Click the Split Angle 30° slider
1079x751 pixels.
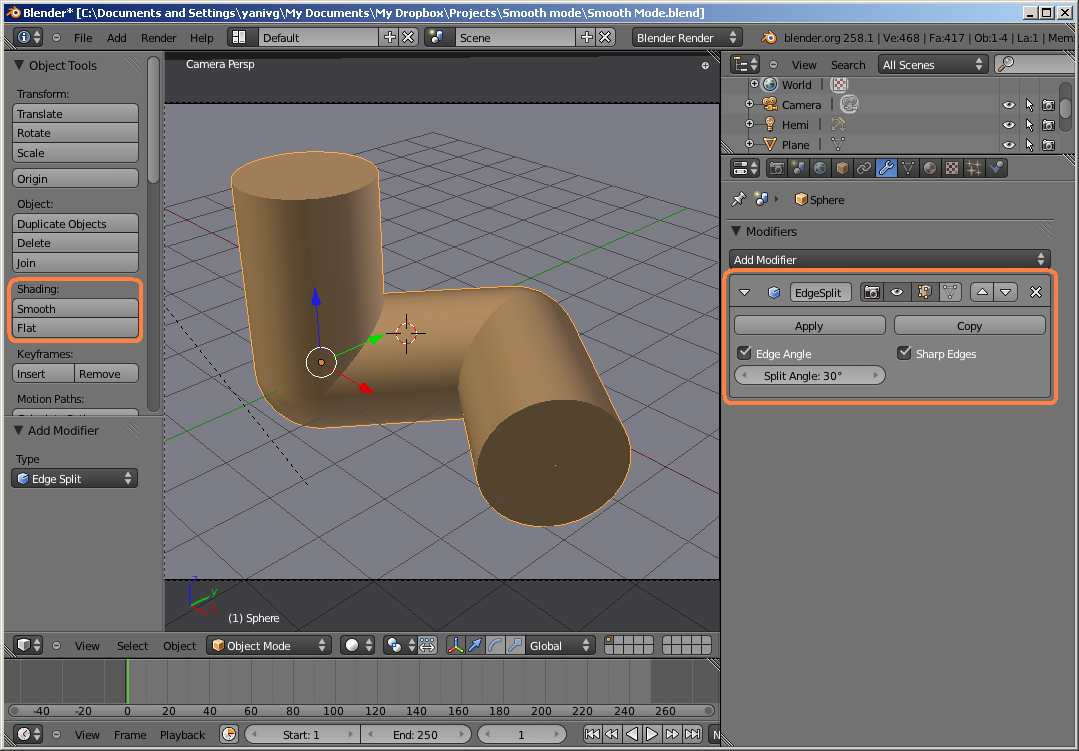[x=809, y=376]
